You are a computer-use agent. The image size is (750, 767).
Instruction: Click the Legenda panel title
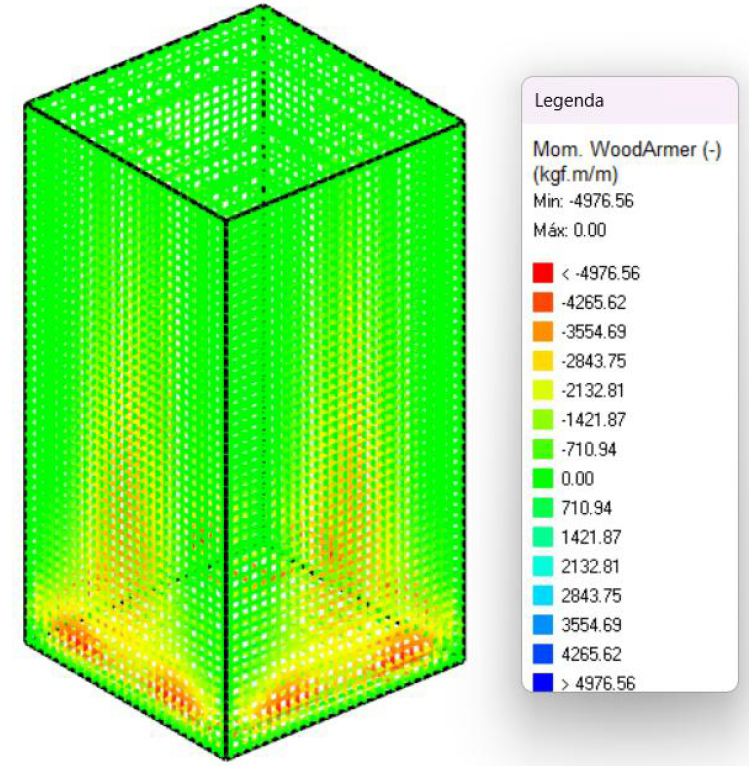(569, 101)
